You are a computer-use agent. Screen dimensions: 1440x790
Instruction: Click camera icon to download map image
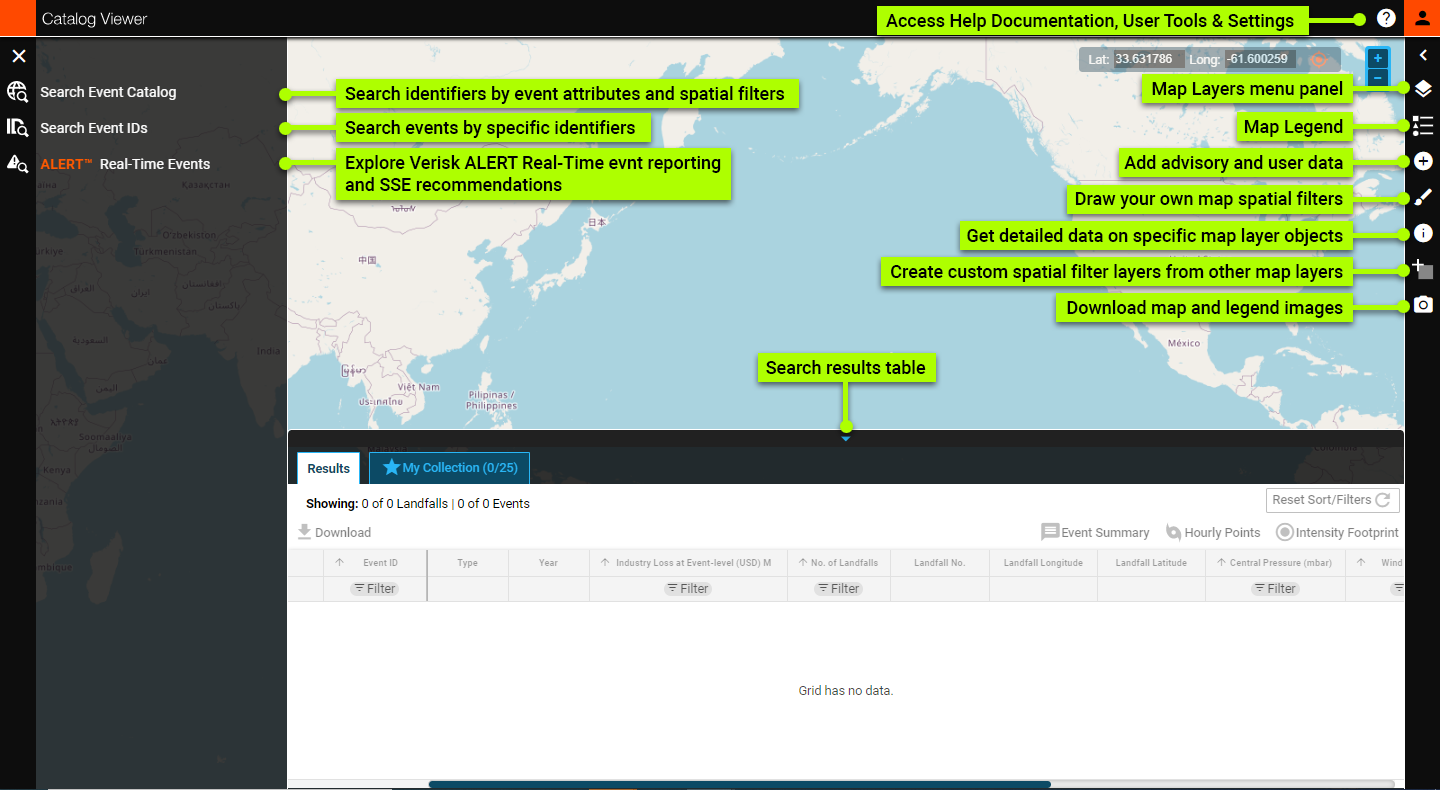click(x=1423, y=305)
